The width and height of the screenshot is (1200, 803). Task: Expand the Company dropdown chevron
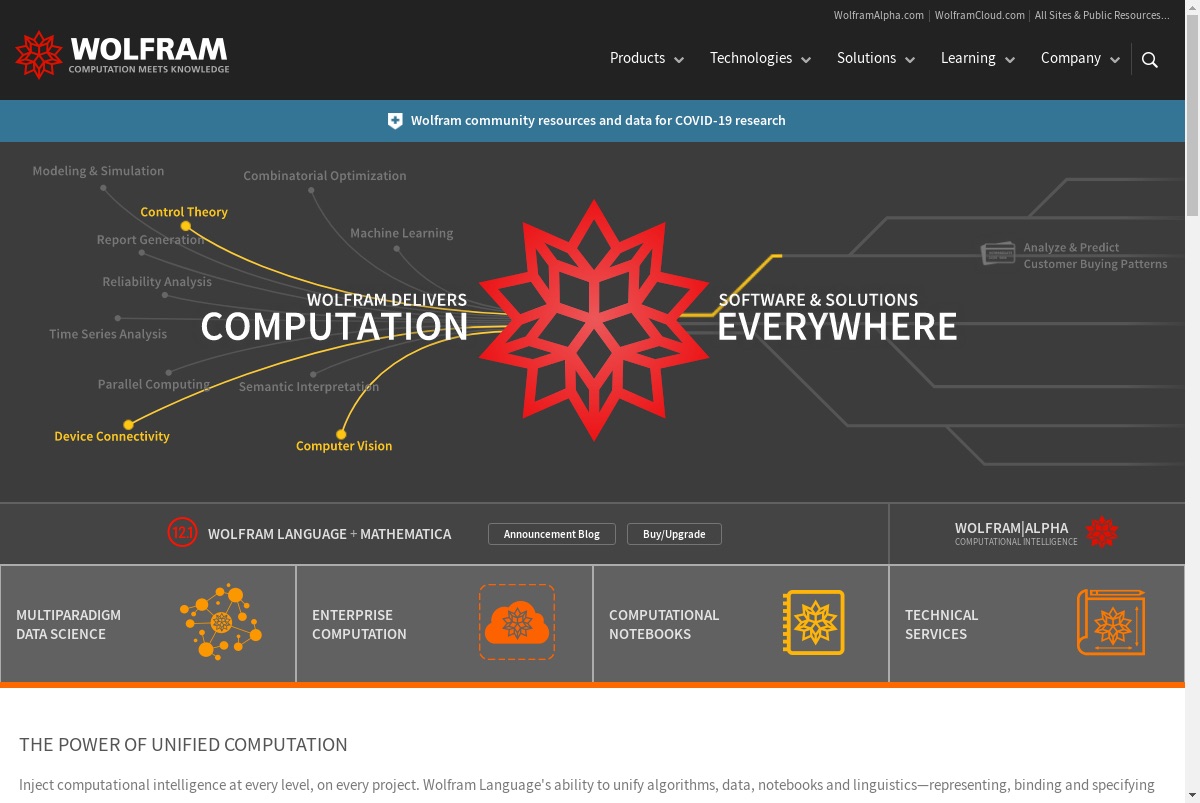click(x=1115, y=60)
